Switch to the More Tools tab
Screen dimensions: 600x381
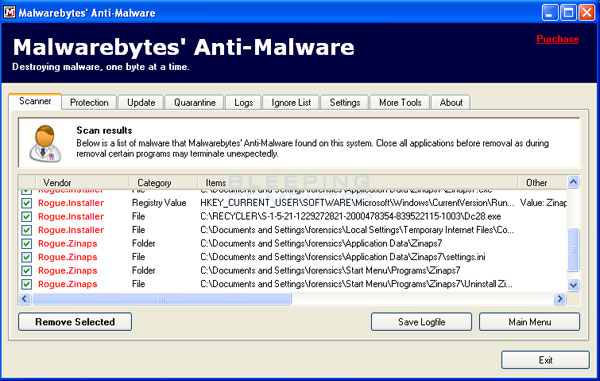click(x=400, y=103)
